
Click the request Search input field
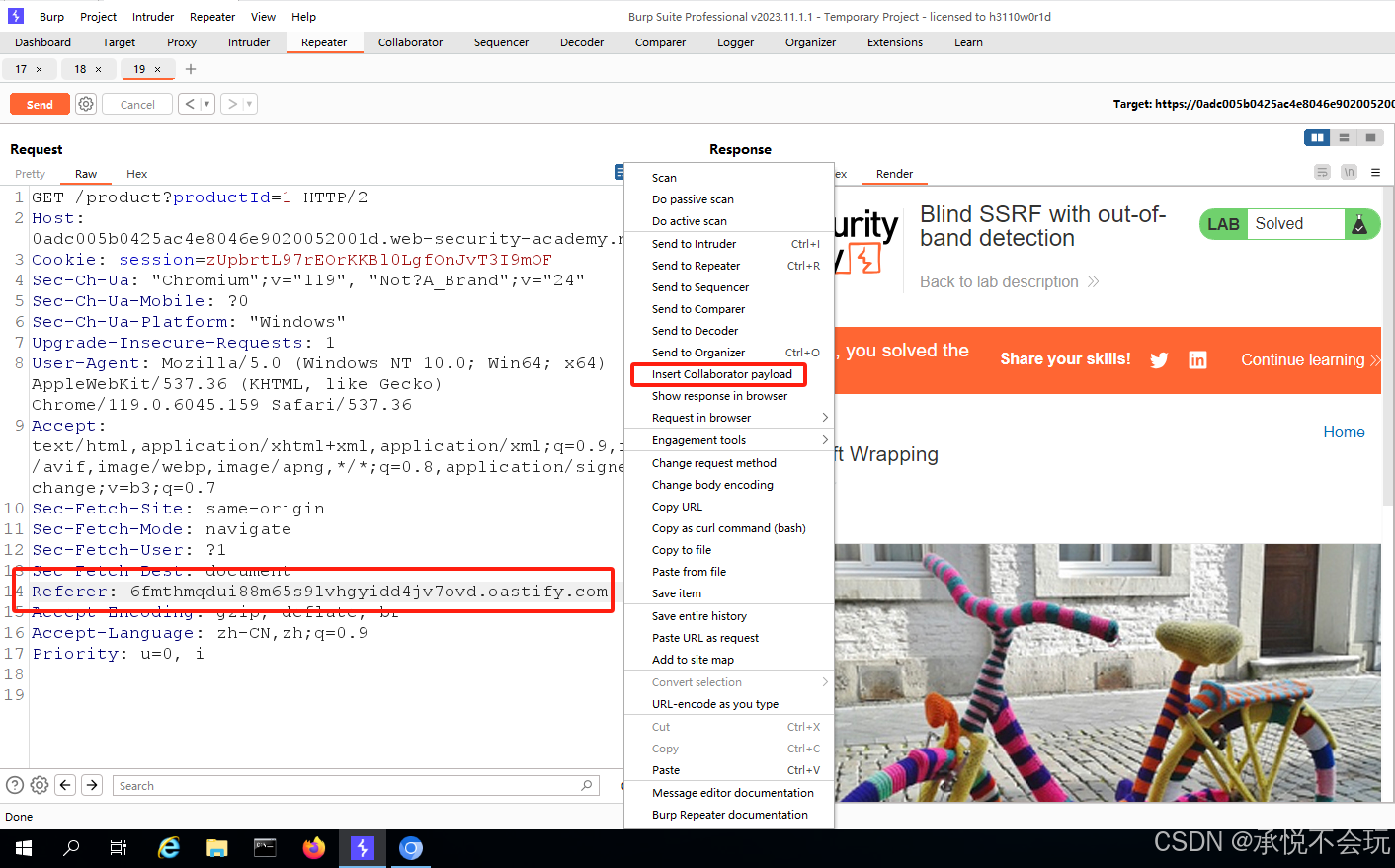click(x=346, y=786)
